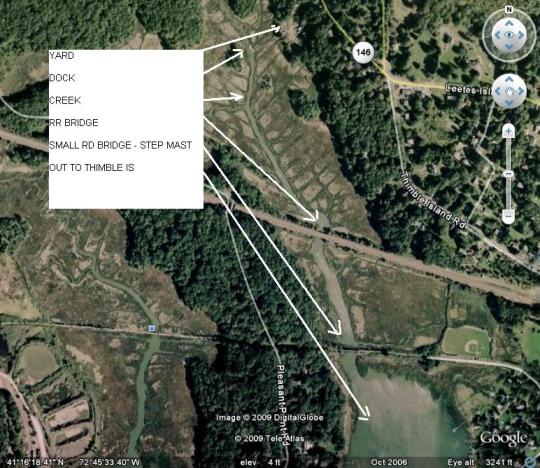Click the move left arrow on pan joystick
Viewport: 540px width, 468px height.
click(497, 91)
